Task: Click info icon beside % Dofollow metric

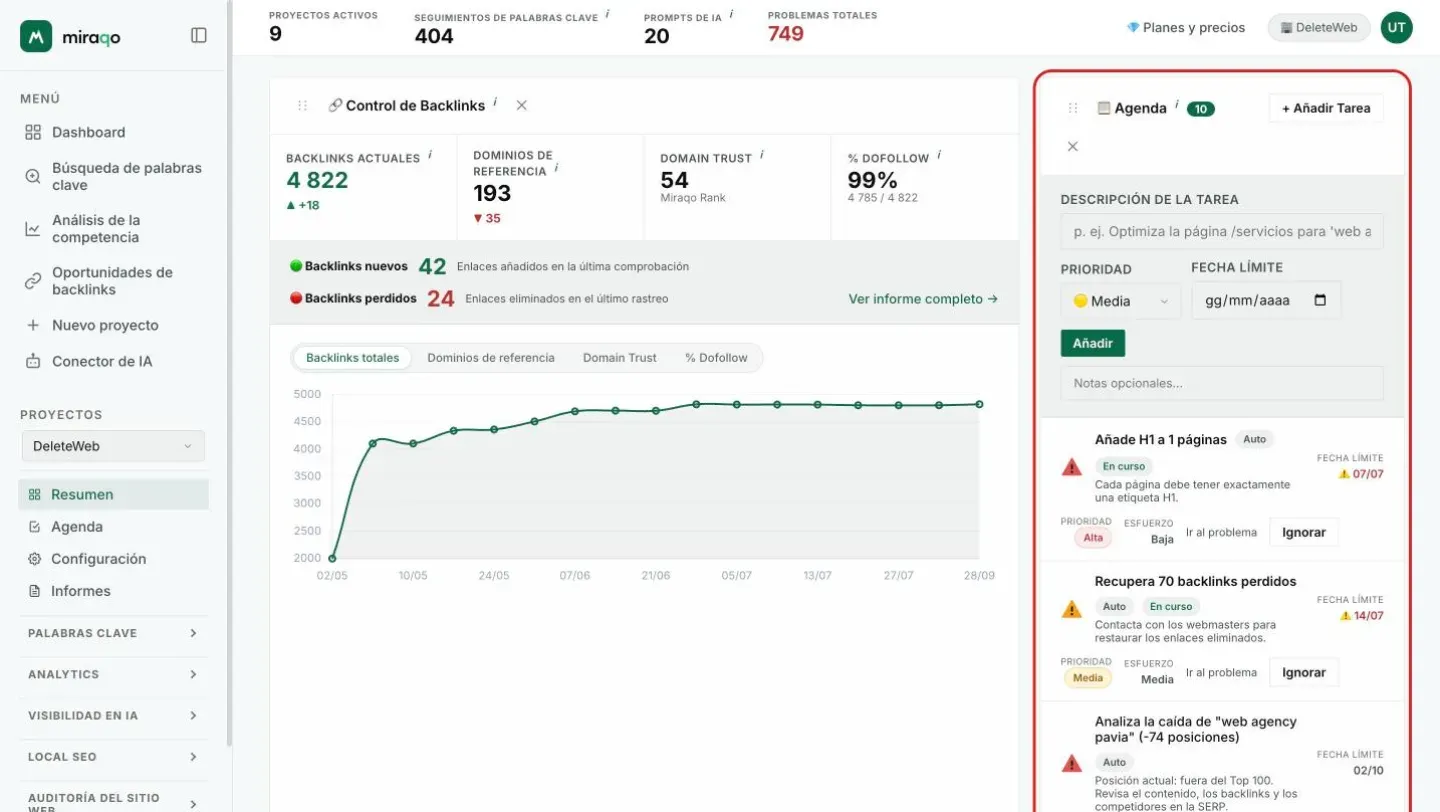Action: (x=939, y=155)
